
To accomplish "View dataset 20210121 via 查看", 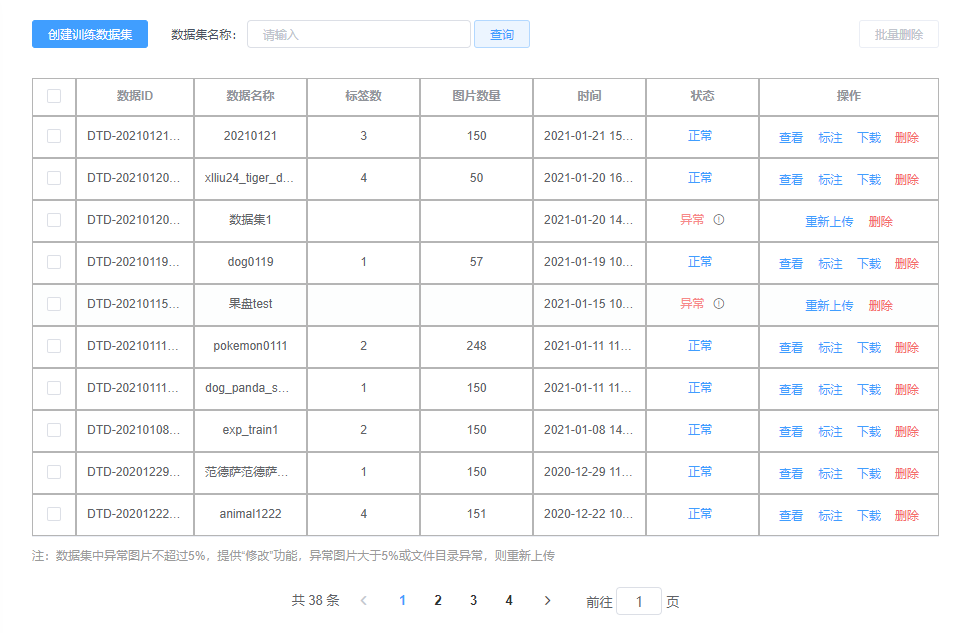I will [x=791, y=138].
